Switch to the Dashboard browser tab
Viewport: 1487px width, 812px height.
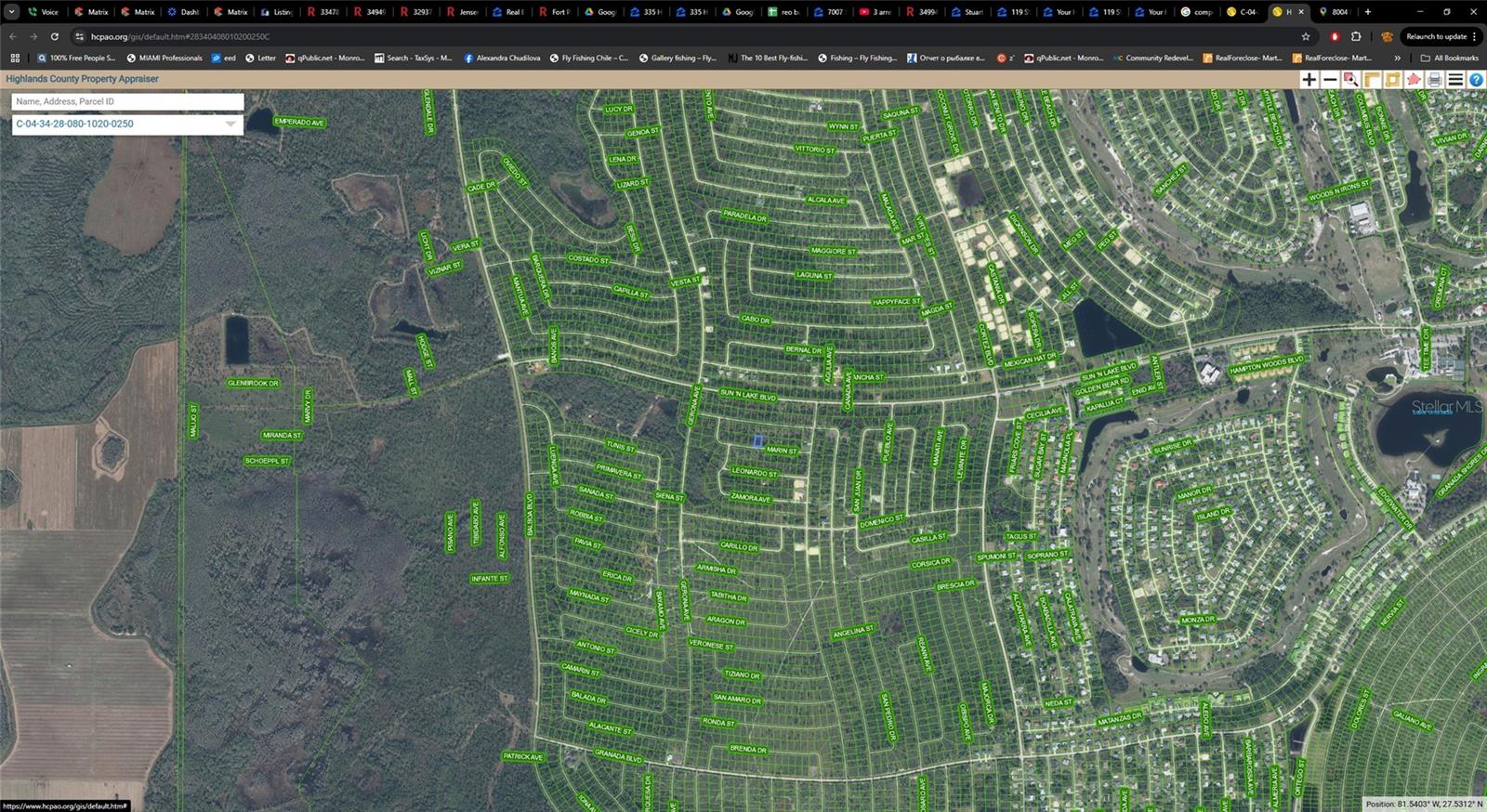pyautogui.click(x=183, y=12)
